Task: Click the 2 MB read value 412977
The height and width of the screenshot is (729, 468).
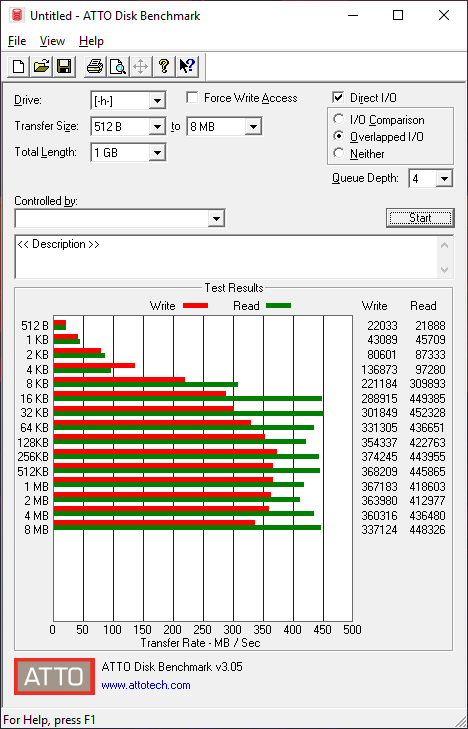Action: pyautogui.click(x=427, y=501)
